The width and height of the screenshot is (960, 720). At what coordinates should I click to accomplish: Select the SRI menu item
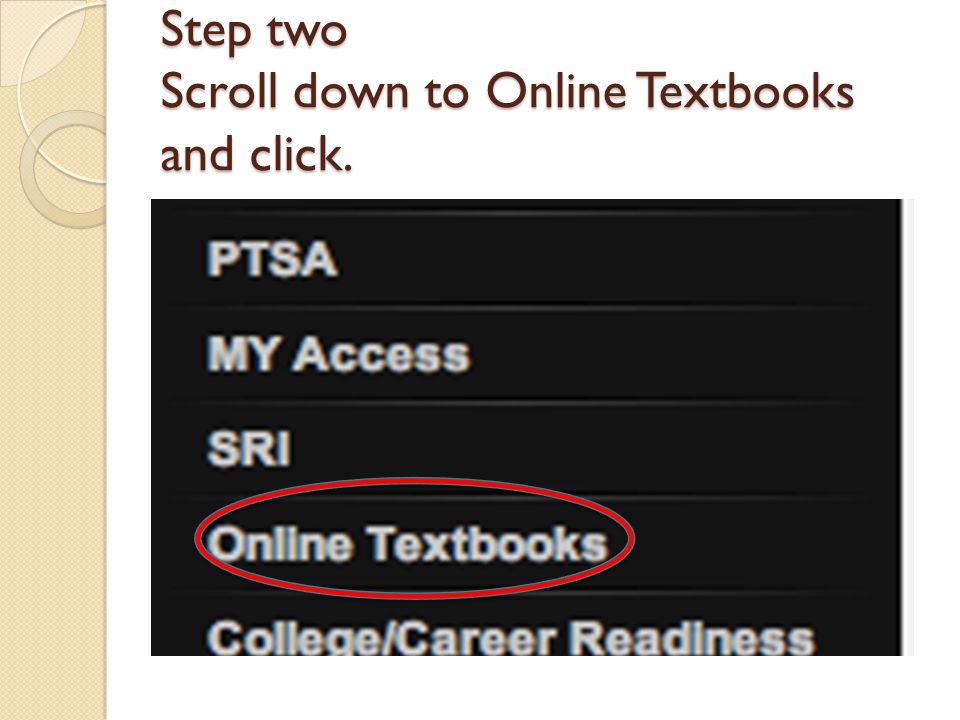[x=249, y=449]
